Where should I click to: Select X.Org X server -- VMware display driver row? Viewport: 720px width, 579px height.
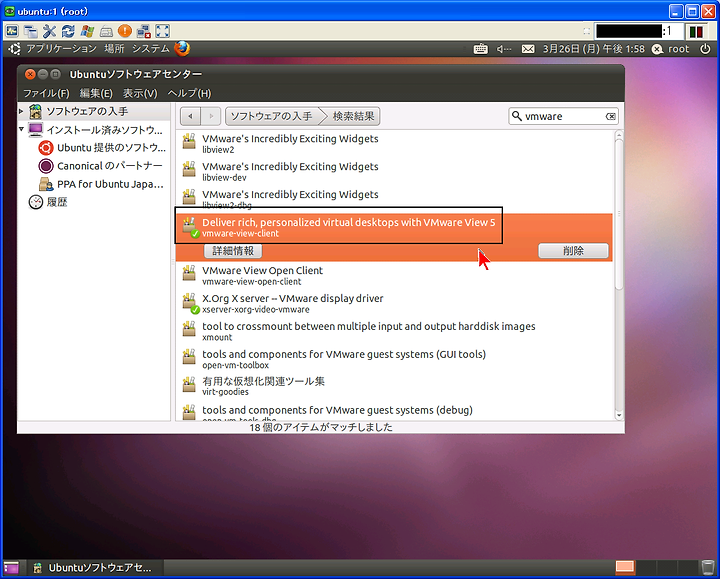coord(394,304)
